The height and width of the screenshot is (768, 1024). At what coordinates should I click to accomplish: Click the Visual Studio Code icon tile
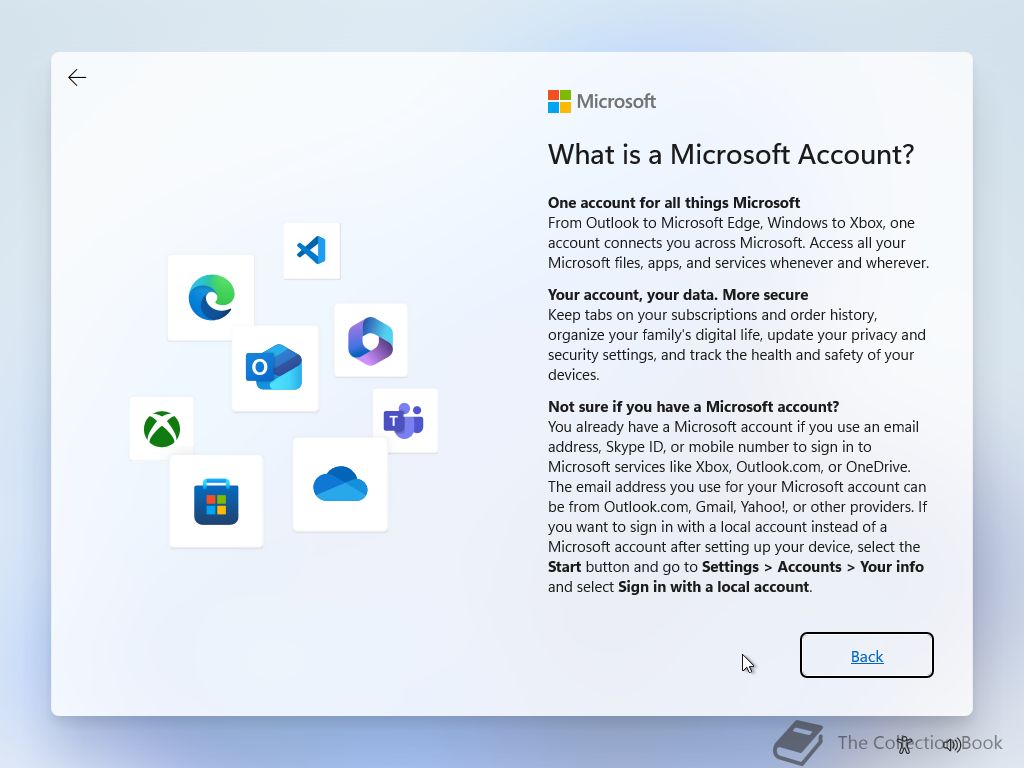pyautogui.click(x=312, y=251)
